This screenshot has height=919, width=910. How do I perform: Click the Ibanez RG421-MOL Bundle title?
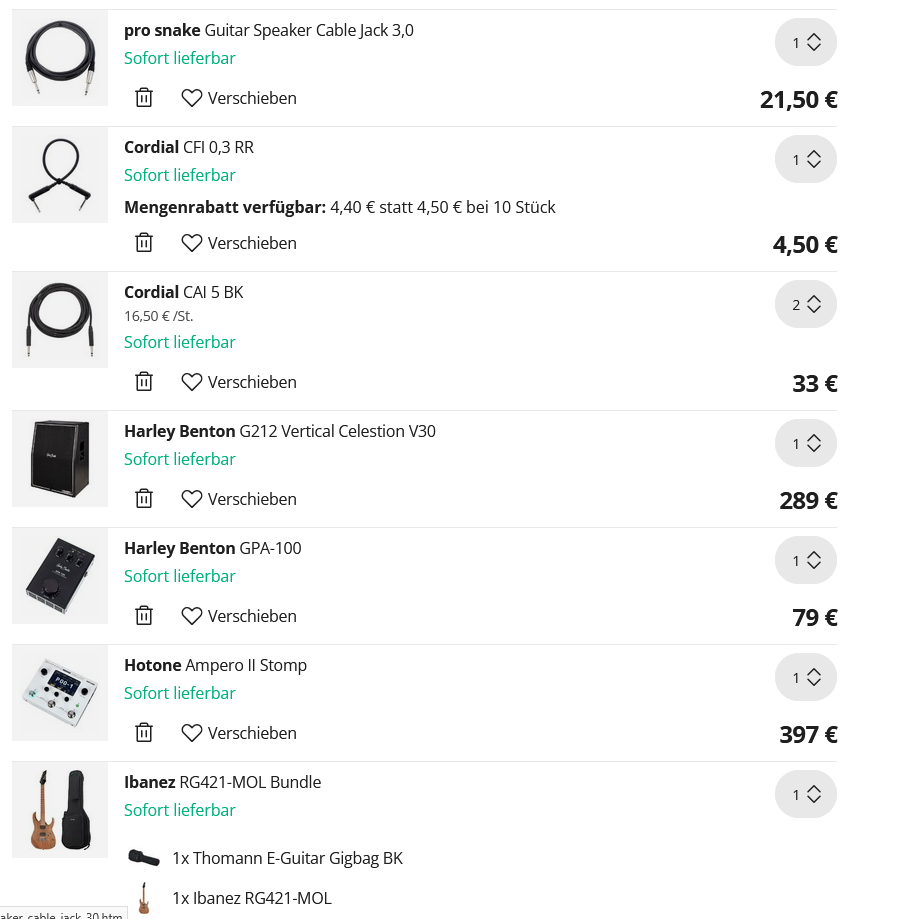point(222,782)
